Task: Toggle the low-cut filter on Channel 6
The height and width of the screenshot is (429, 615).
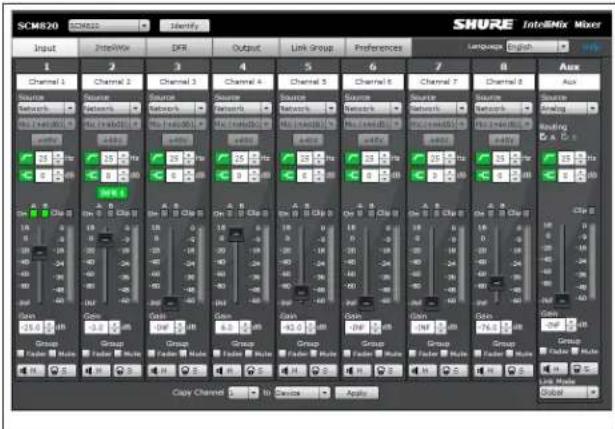Action: [353, 158]
